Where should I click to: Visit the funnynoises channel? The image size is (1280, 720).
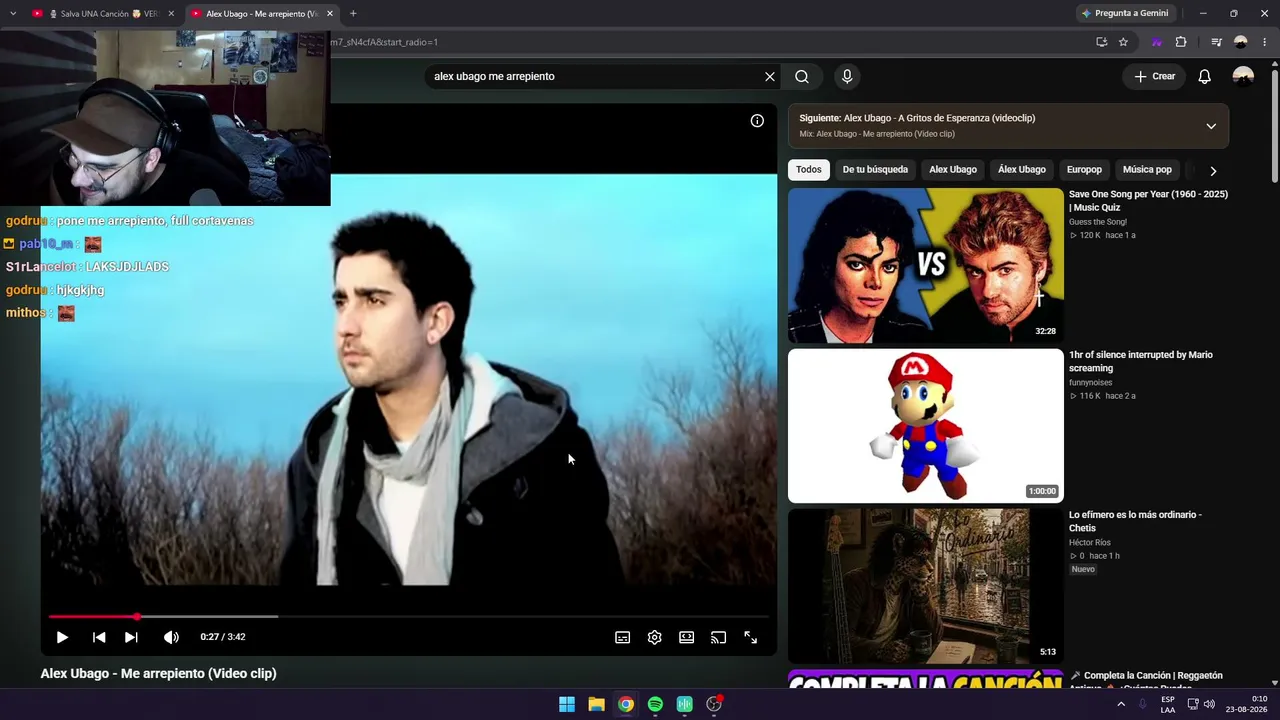[1090, 382]
